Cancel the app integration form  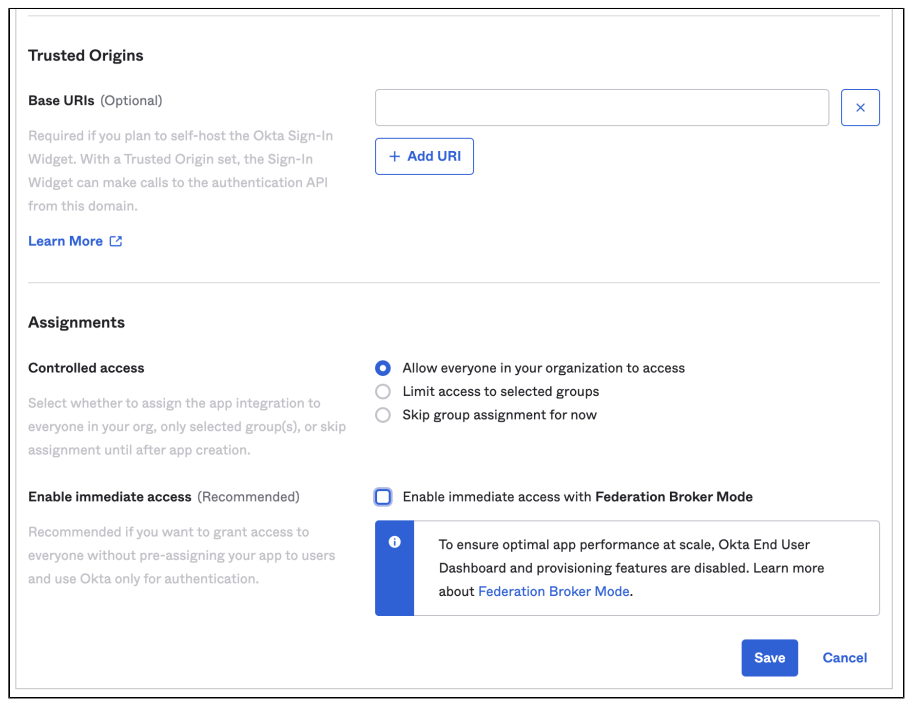click(844, 658)
